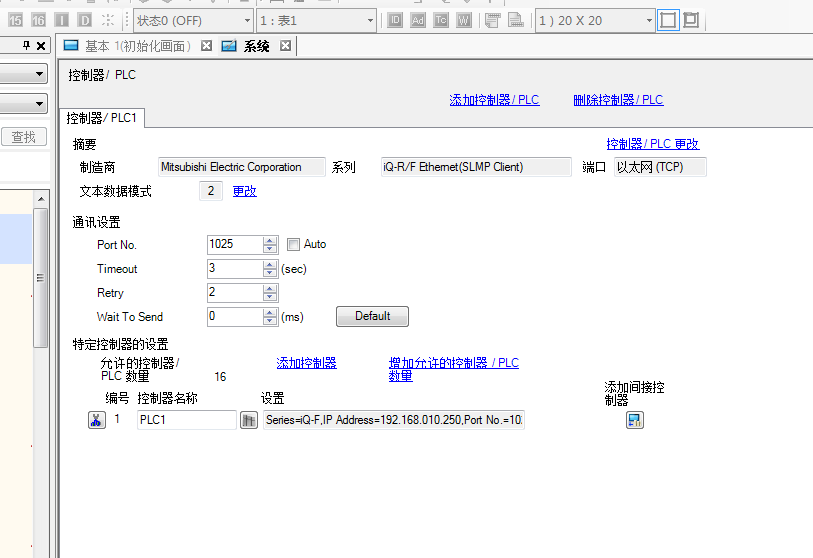Expand the 1 : 表1 table dropdown
Screen dimensions: 813x558
tap(370, 20)
